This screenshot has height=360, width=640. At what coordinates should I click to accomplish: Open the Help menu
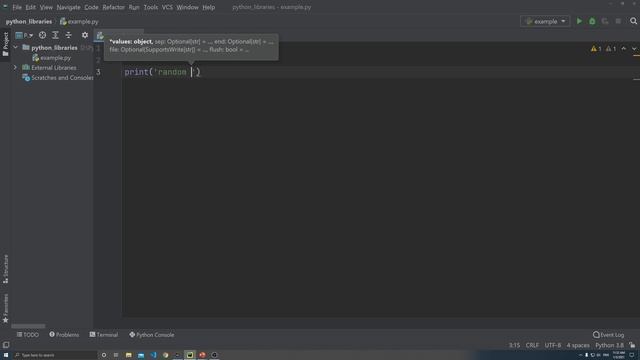pyautogui.click(x=208, y=7)
